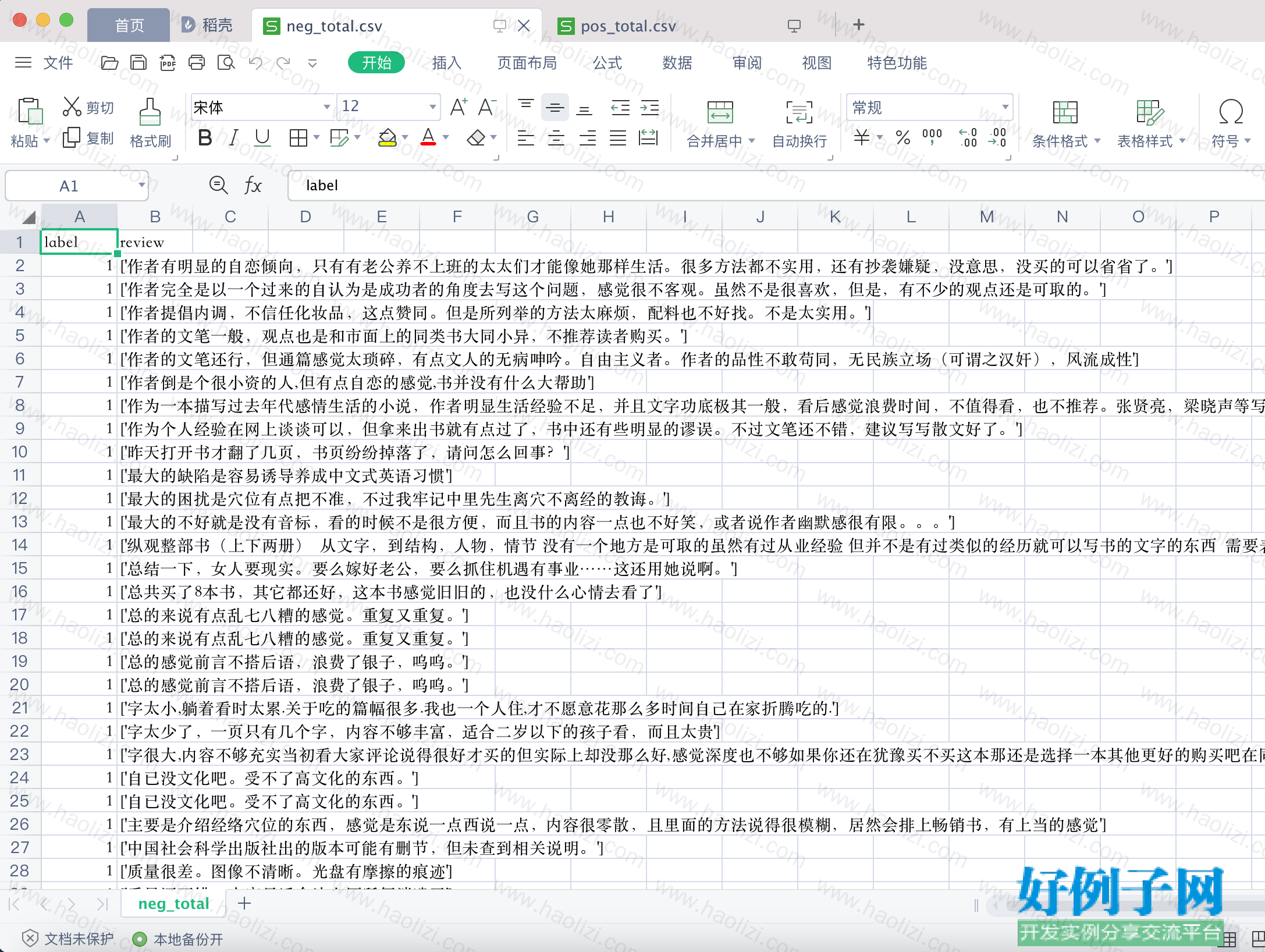
Task: Go to the 首页 home tab
Action: click(129, 26)
